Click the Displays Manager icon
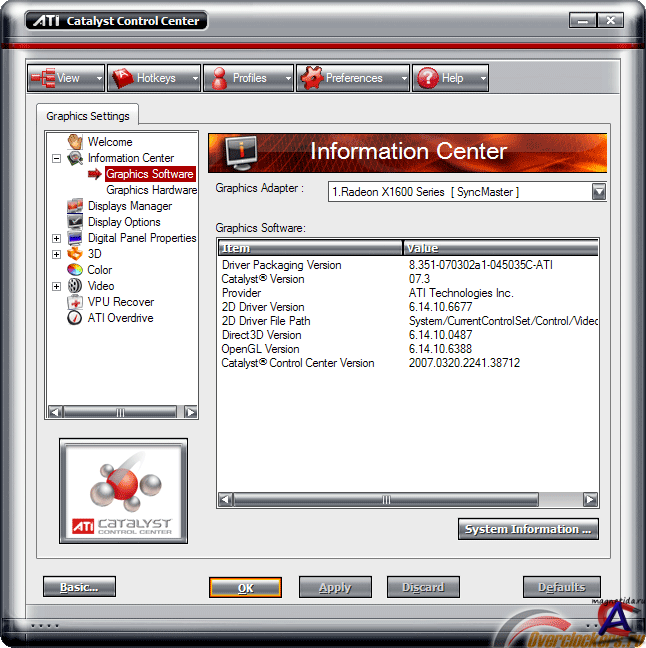The image size is (646, 648). click(x=75, y=206)
